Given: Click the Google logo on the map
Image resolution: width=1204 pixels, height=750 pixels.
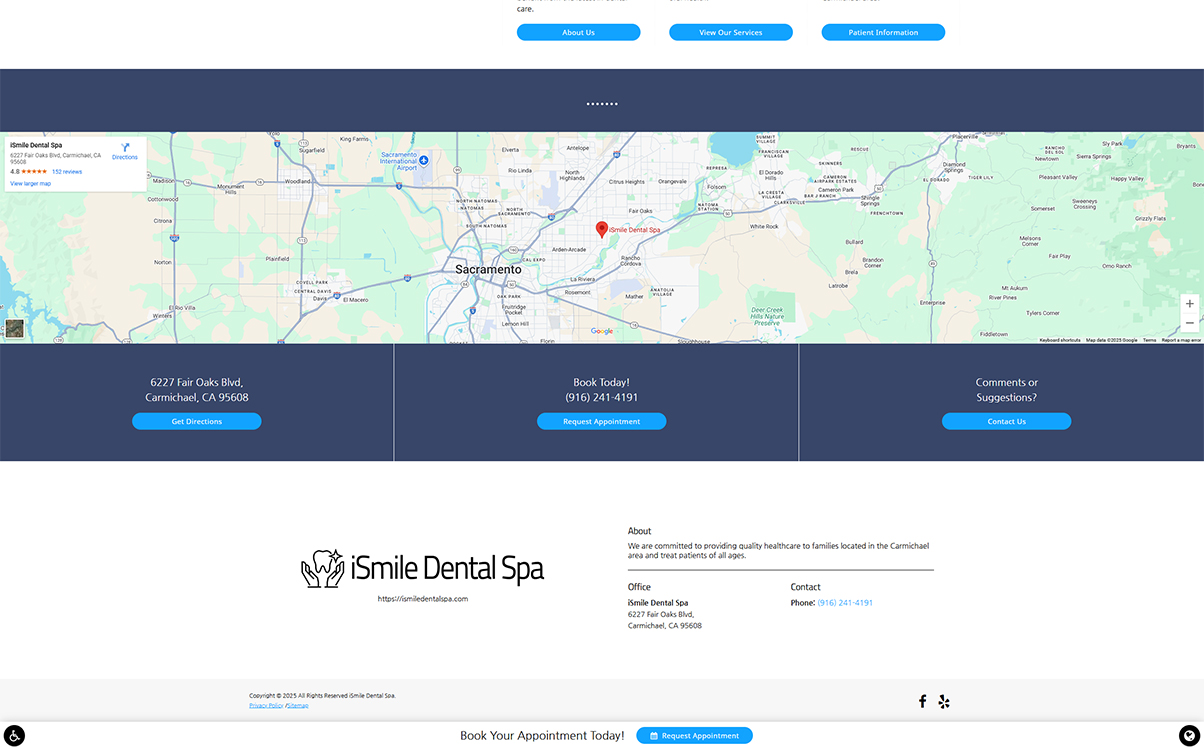Looking at the screenshot, I should pos(601,330).
